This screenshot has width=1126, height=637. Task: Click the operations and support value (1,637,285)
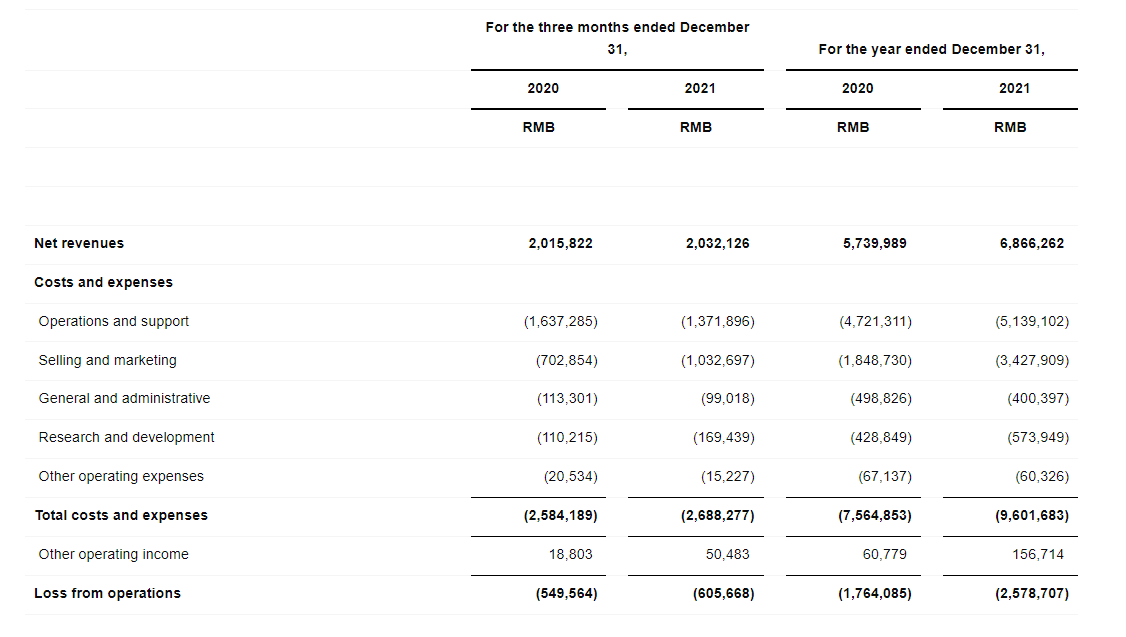(560, 321)
